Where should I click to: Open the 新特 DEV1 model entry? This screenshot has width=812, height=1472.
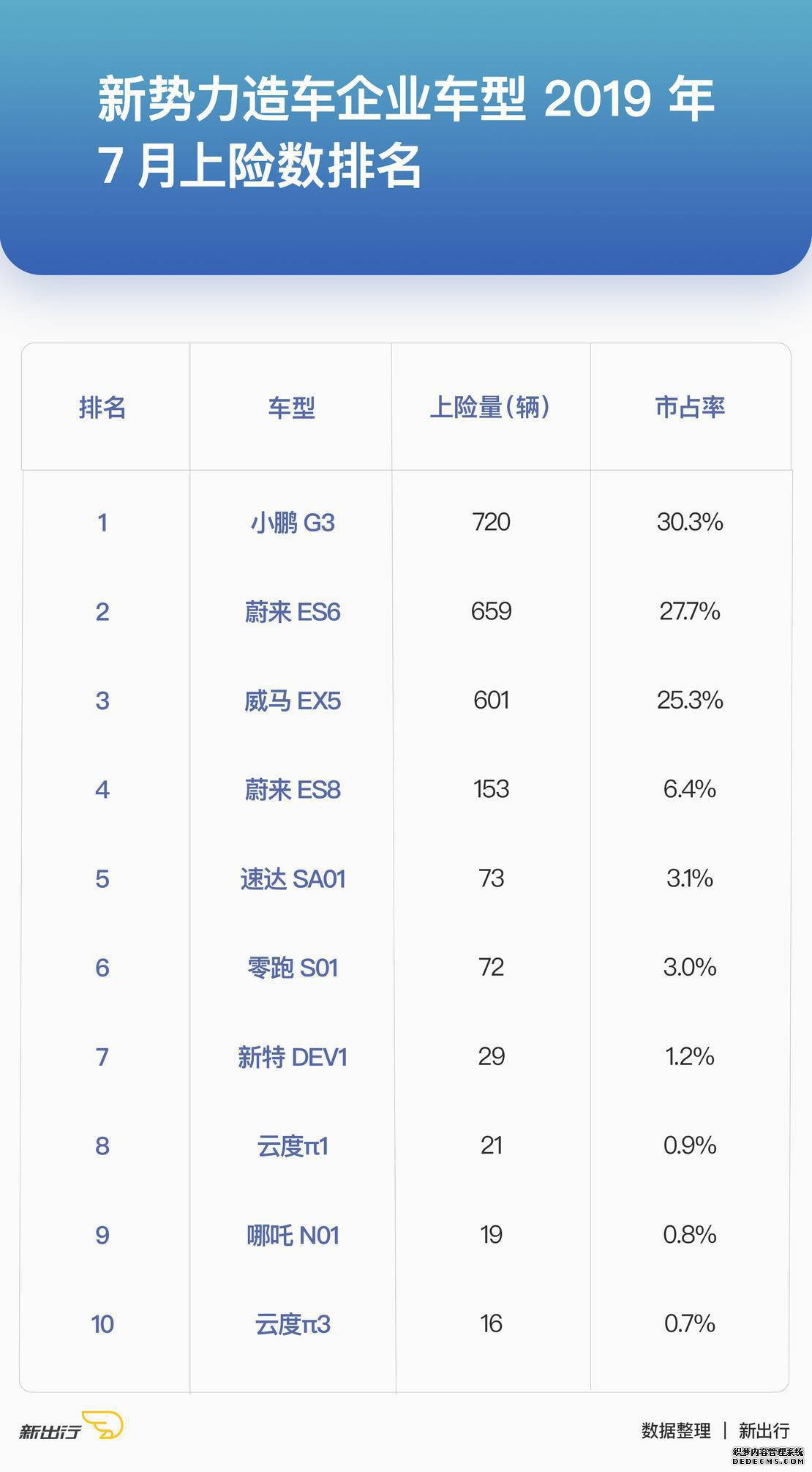pyautogui.click(x=293, y=1057)
